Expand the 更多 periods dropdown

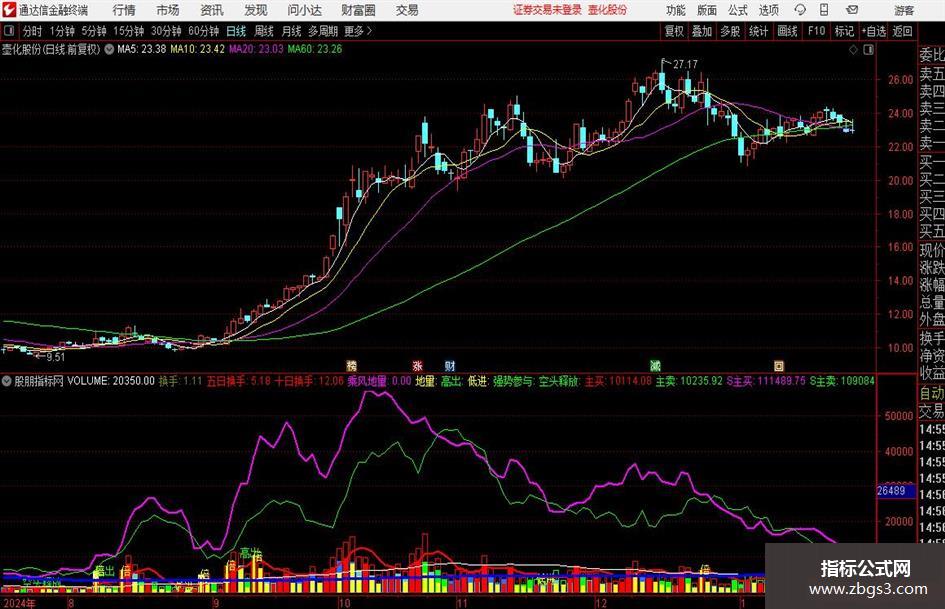359,31
